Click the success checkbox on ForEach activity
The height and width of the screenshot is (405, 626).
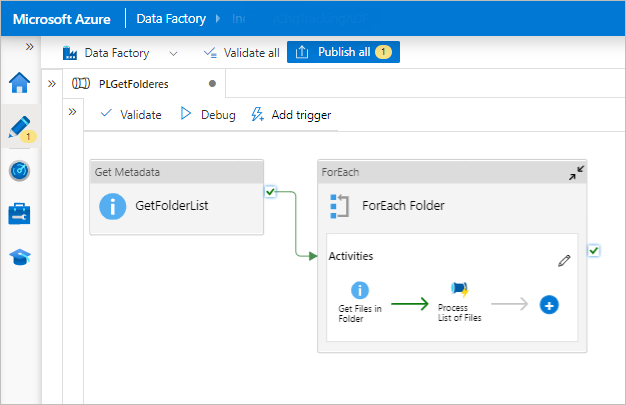click(x=594, y=250)
